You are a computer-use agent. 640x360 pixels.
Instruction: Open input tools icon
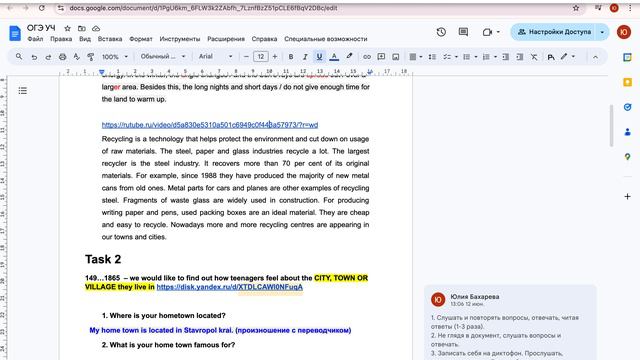coord(551,57)
